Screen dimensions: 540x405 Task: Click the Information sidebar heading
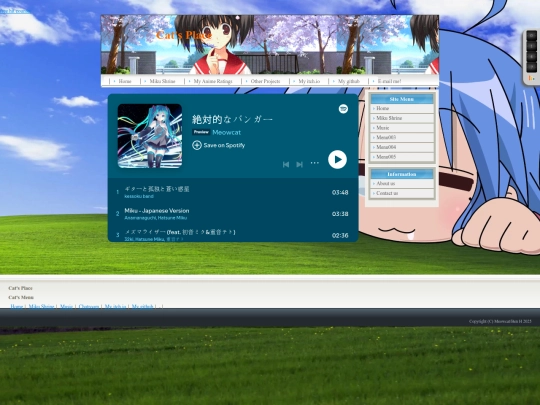click(x=402, y=174)
